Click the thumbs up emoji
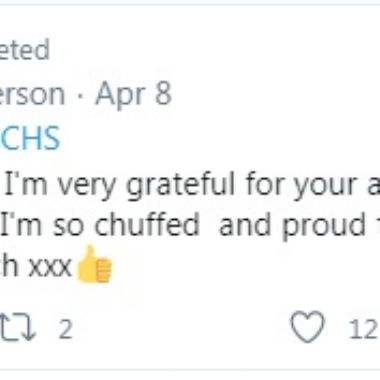380x380 pixels. [x=95, y=264]
